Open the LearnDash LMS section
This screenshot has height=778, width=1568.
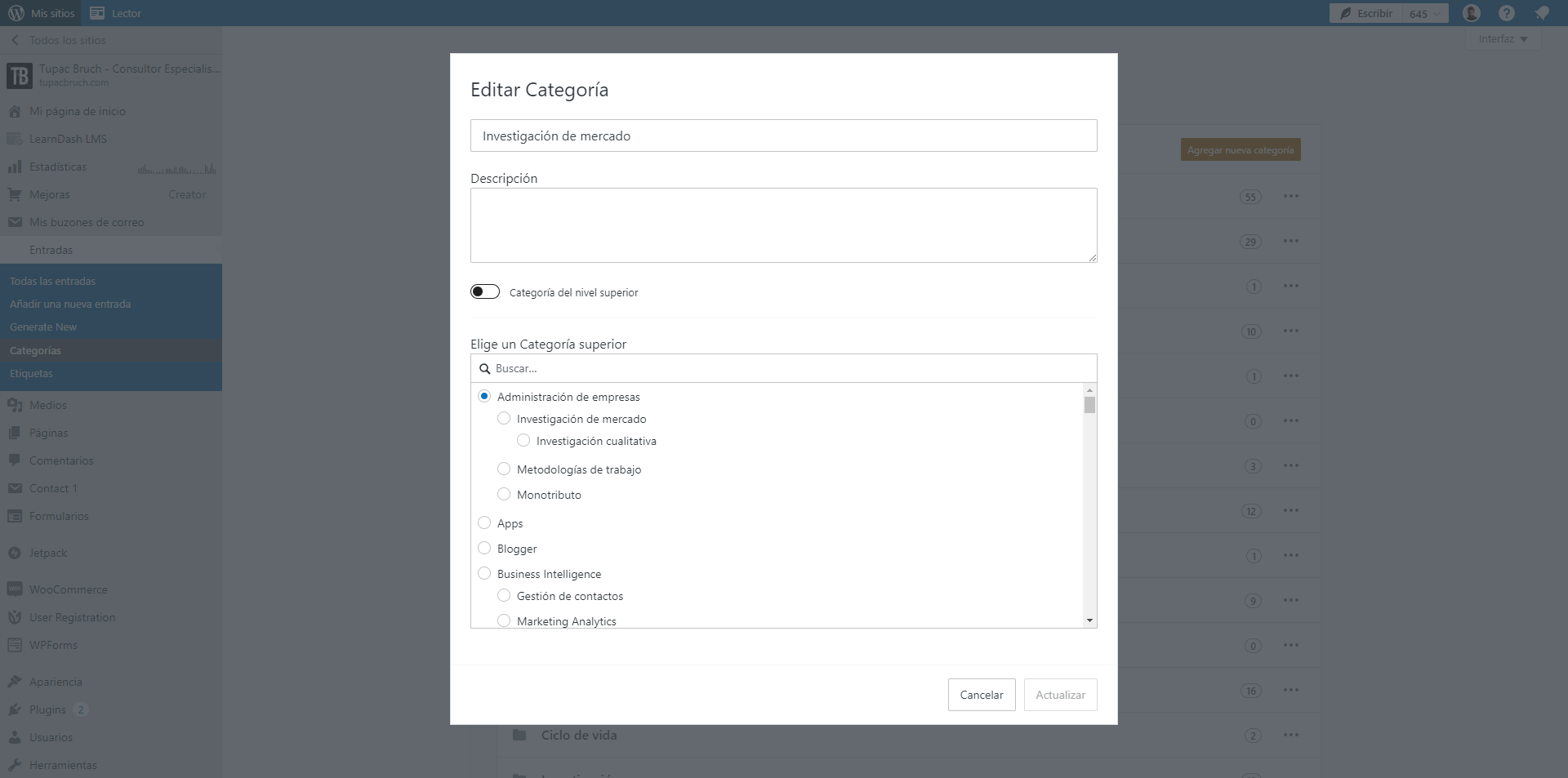click(x=68, y=138)
